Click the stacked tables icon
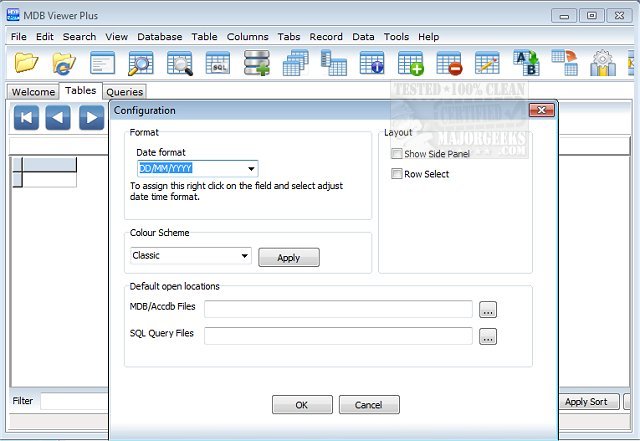Image resolution: width=640 pixels, height=441 pixels. 296,63
